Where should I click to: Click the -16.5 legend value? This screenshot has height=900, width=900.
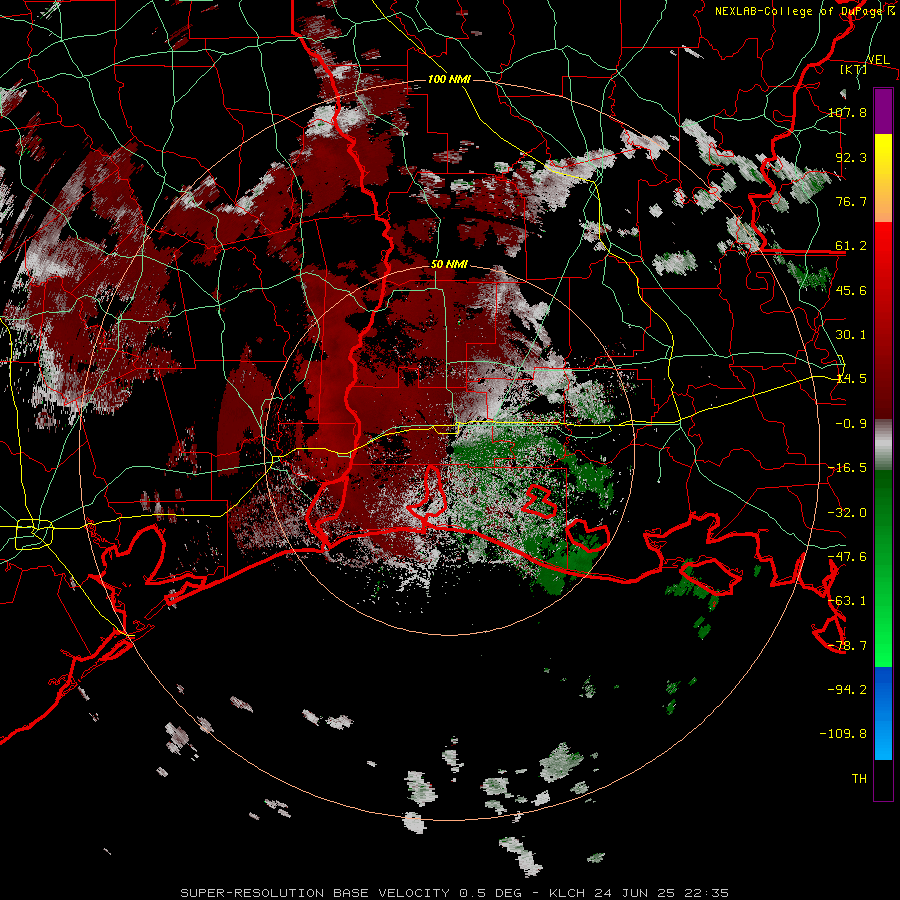point(847,468)
